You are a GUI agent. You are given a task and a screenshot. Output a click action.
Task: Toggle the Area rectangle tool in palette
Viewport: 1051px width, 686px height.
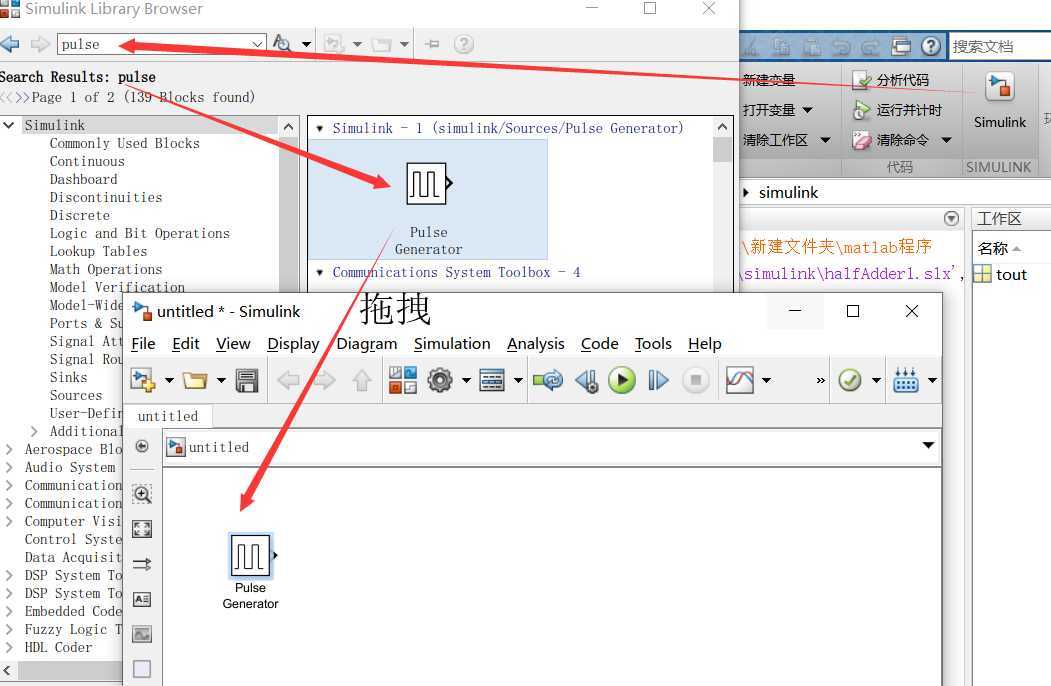click(142, 669)
